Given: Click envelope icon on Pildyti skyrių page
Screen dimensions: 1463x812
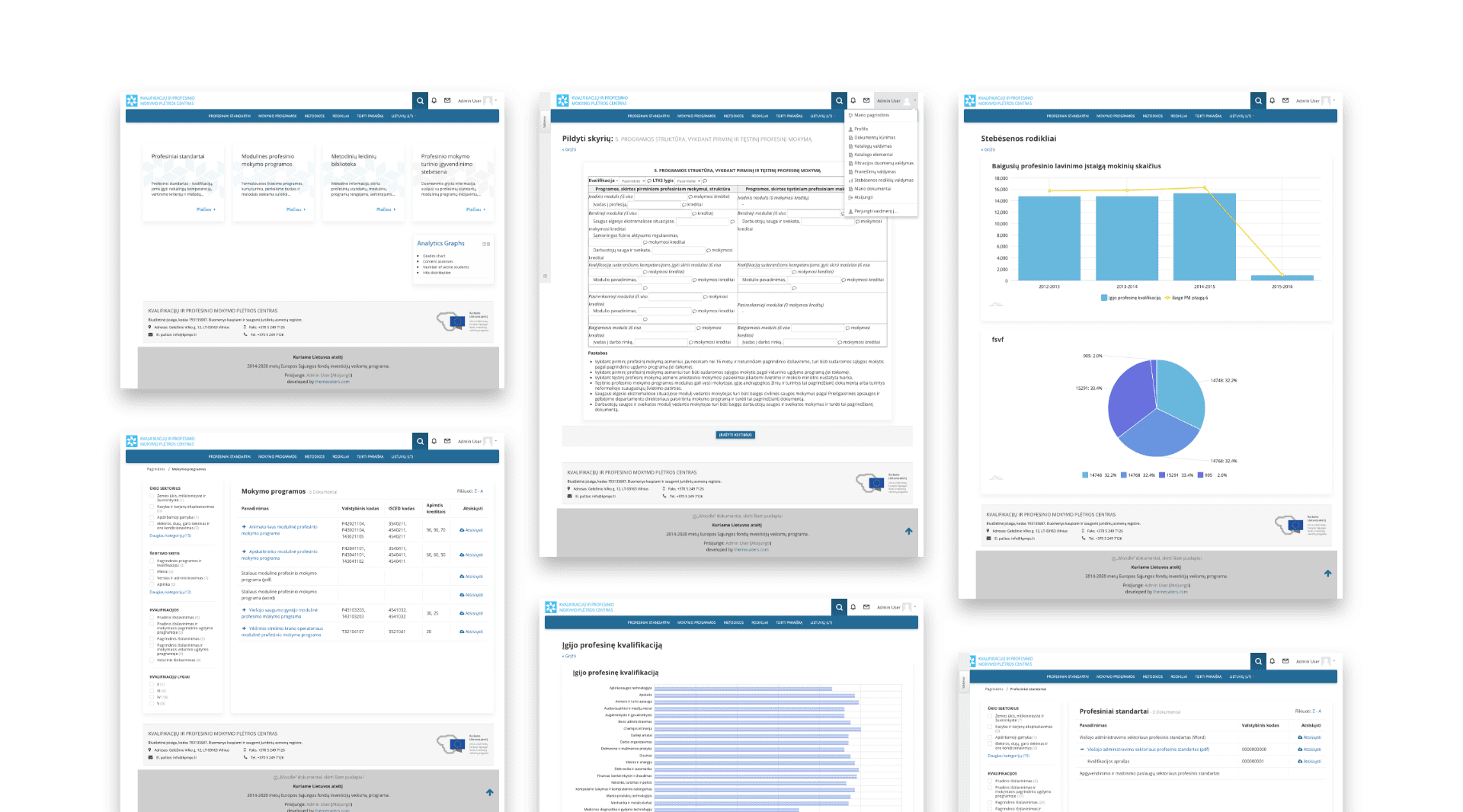Looking at the screenshot, I should point(866,101).
